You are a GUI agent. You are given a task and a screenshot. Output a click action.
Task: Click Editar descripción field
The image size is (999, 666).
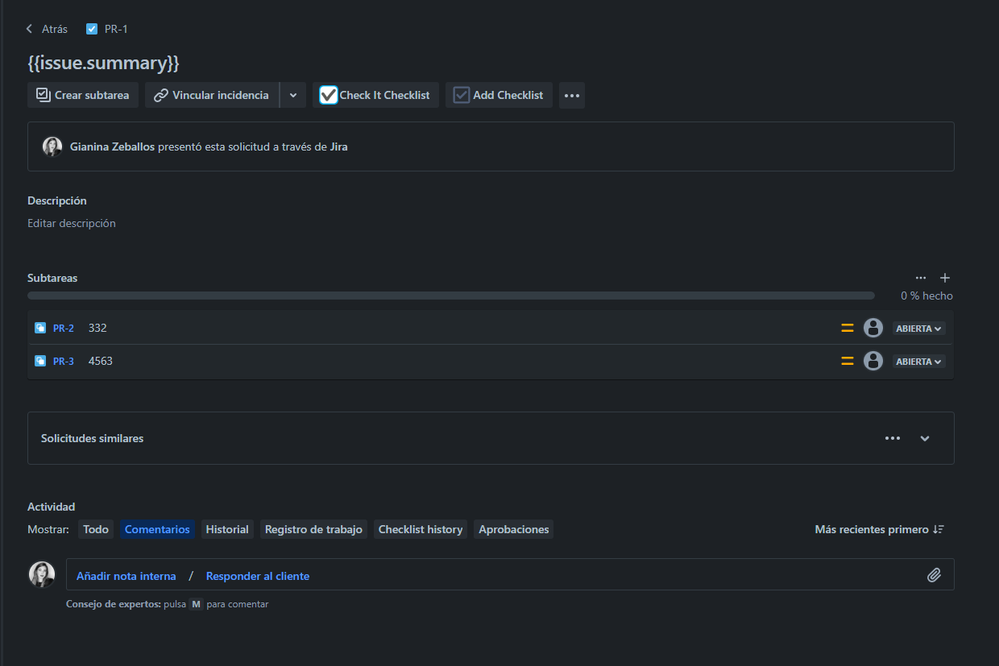pos(71,223)
